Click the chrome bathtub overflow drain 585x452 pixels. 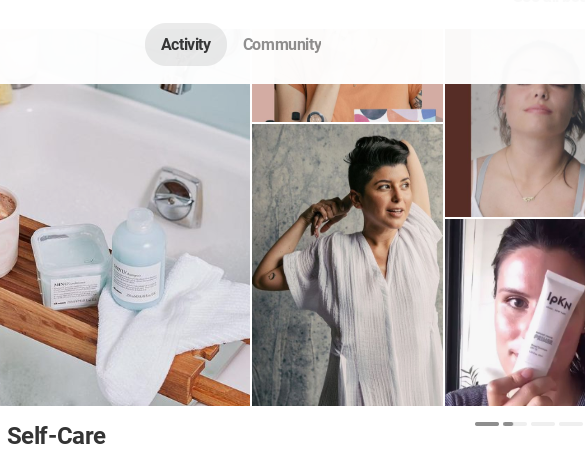(175, 197)
